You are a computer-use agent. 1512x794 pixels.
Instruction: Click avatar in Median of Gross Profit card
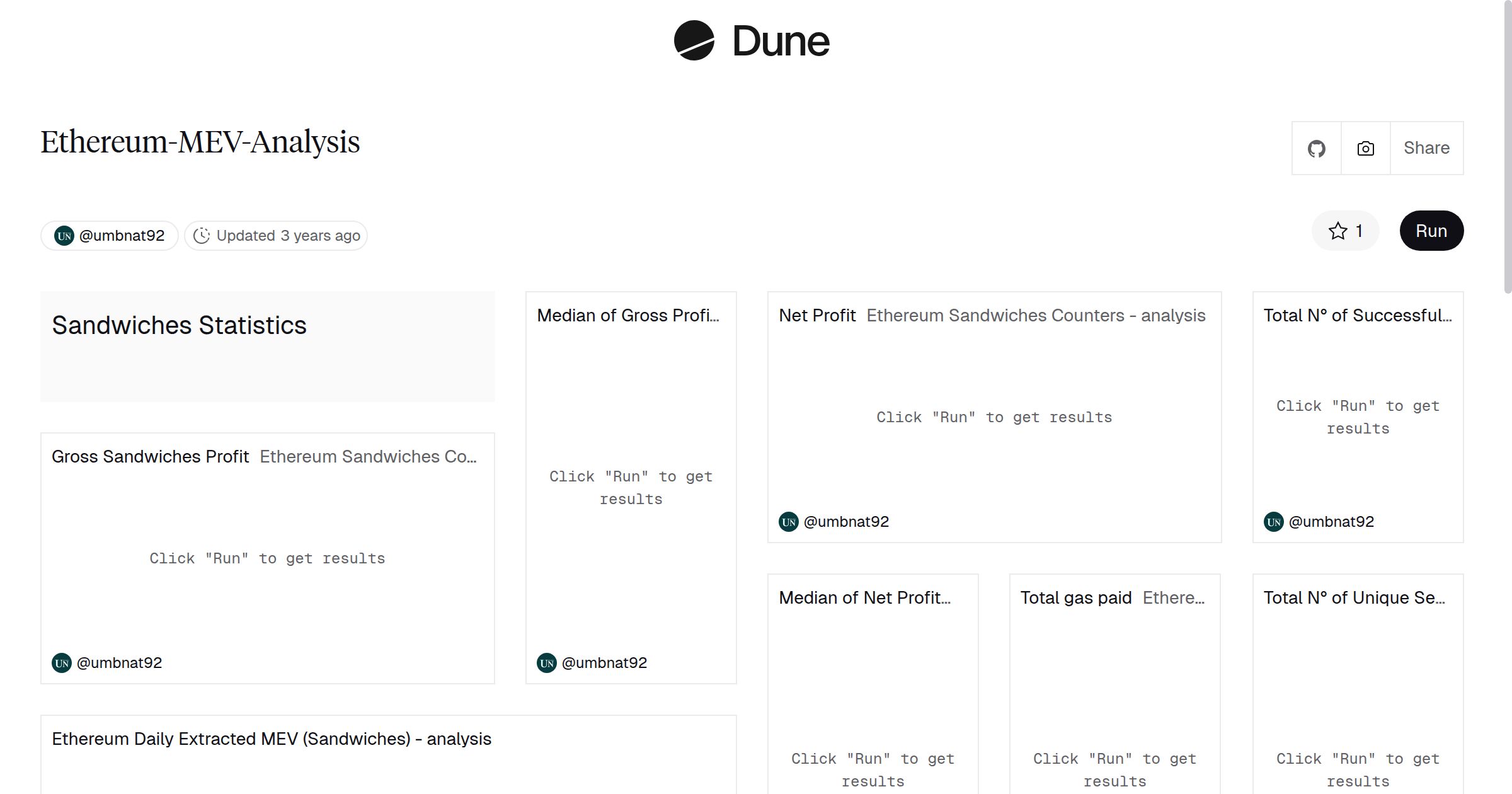tap(547, 663)
